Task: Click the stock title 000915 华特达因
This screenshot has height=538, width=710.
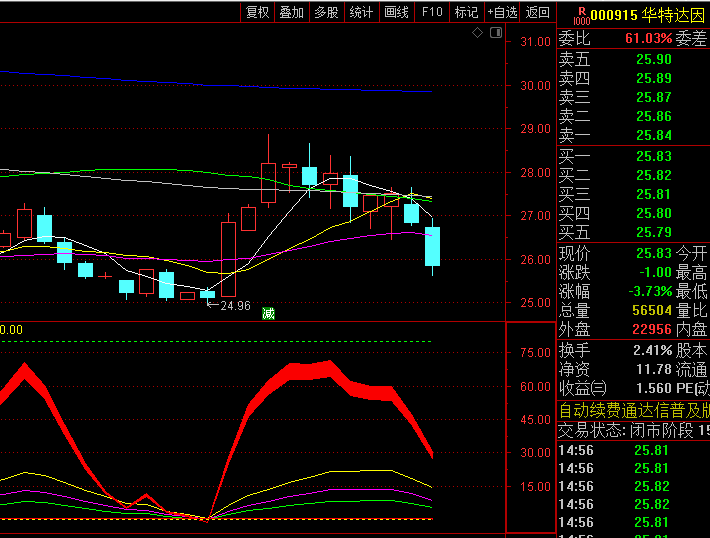Action: (648, 15)
